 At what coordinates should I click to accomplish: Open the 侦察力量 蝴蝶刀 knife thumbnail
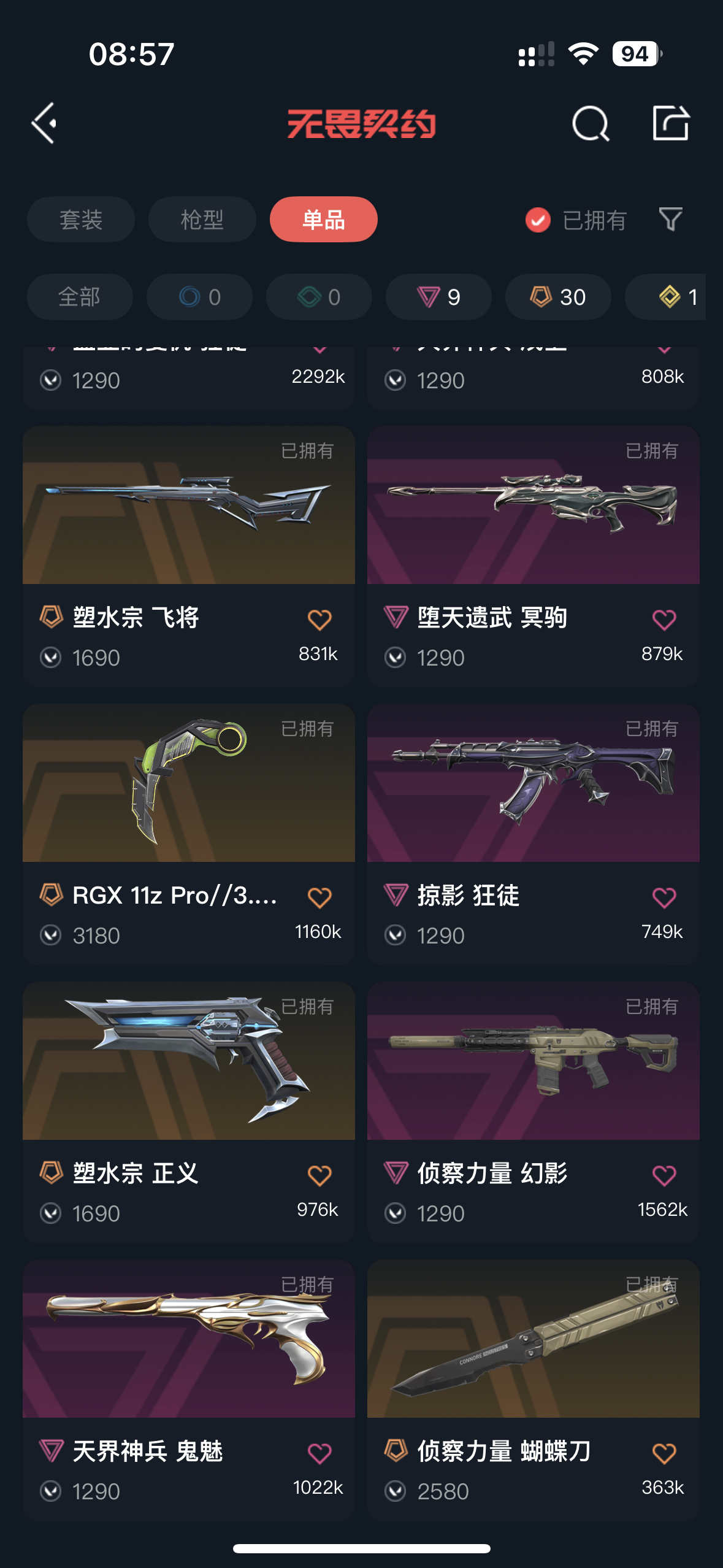(534, 1339)
